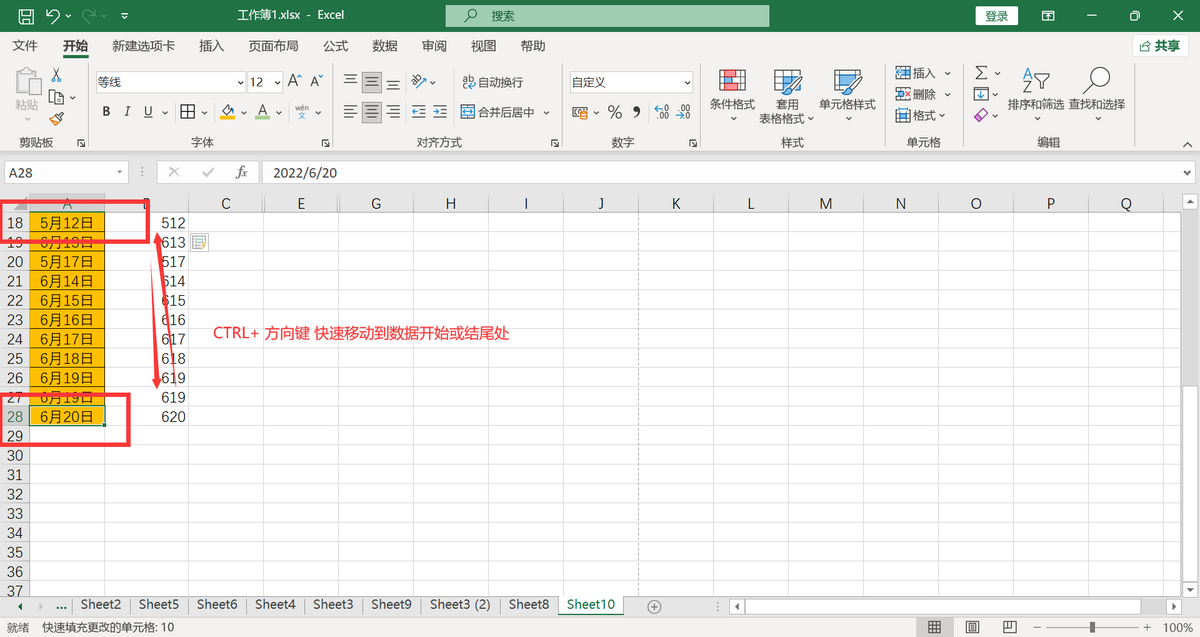Open the 等线 font name dropdown
This screenshot has height=637, width=1200.
click(240, 82)
